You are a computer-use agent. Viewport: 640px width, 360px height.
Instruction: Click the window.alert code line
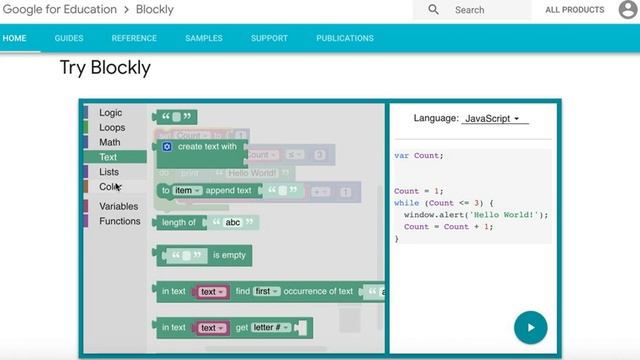[x=476, y=215]
